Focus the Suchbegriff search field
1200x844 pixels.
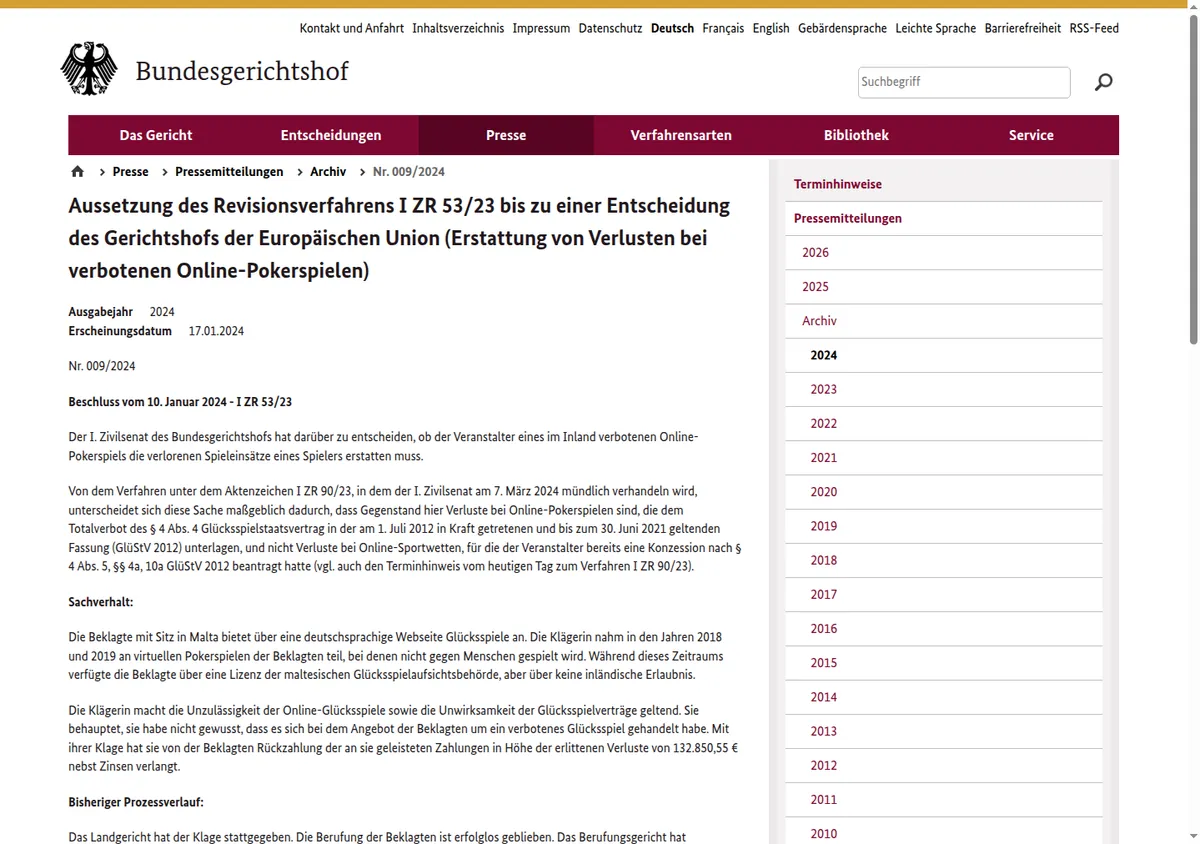(x=964, y=82)
